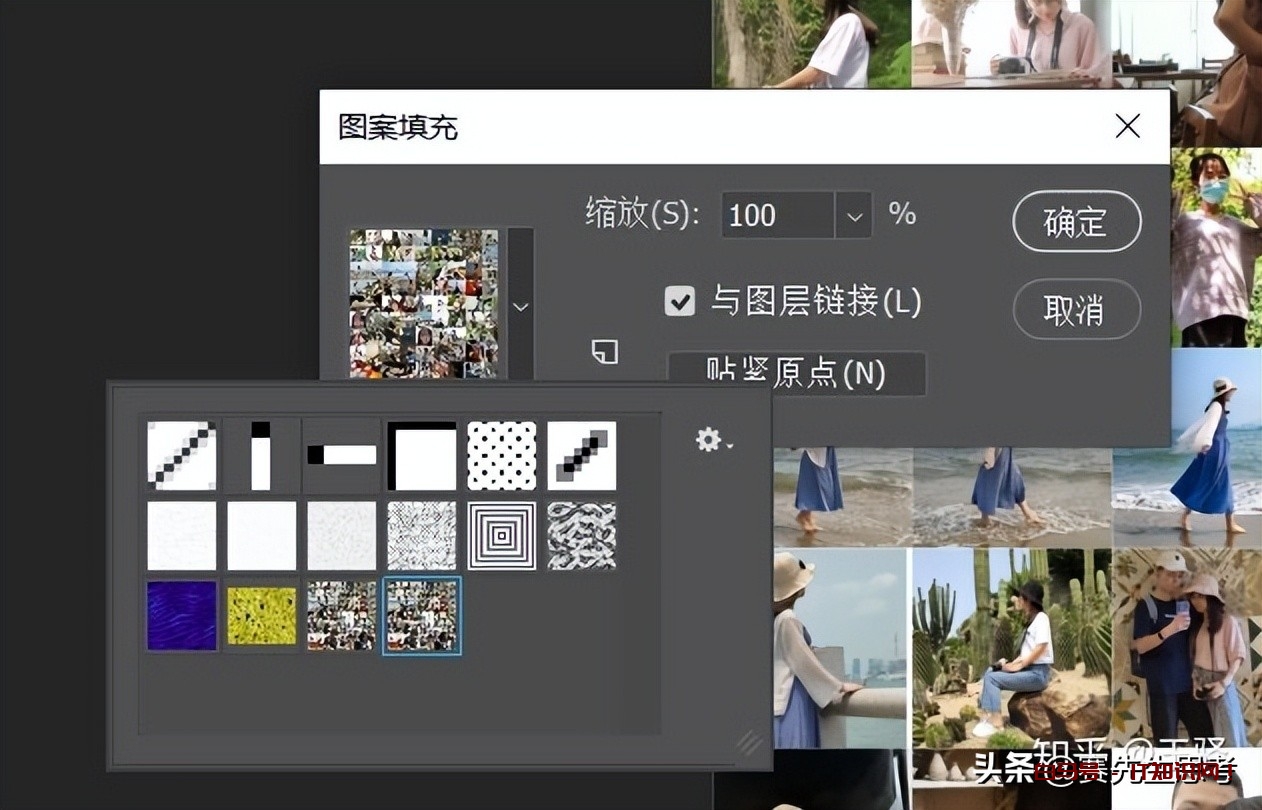
Task: Click the new preset page icon
Action: click(x=604, y=351)
